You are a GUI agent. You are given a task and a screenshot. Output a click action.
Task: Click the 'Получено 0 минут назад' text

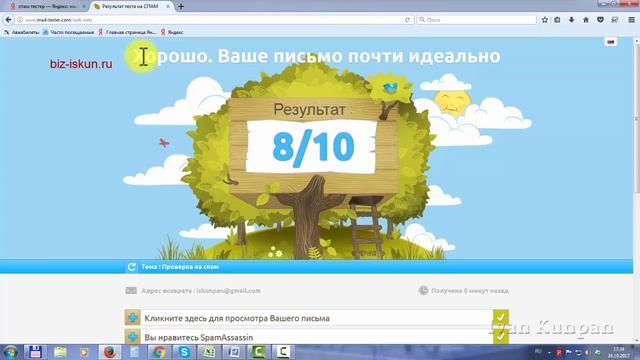pyautogui.click(x=469, y=291)
